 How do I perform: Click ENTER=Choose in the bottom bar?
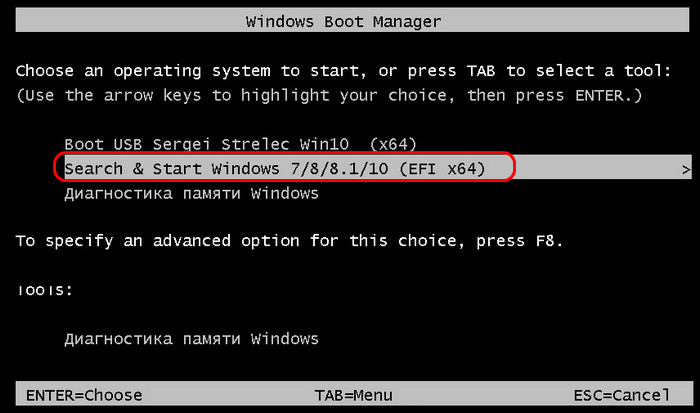pos(84,395)
